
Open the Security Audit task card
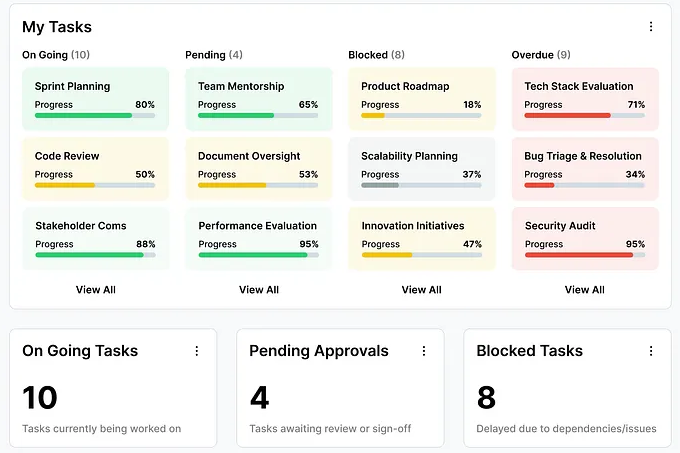[584, 238]
